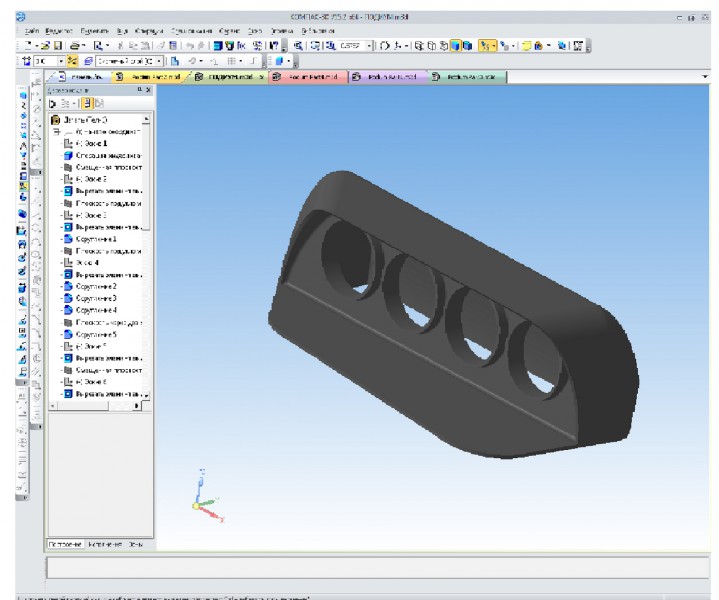719x600 pixels.
Task: Click the layers manager icon
Action: [x=88, y=61]
